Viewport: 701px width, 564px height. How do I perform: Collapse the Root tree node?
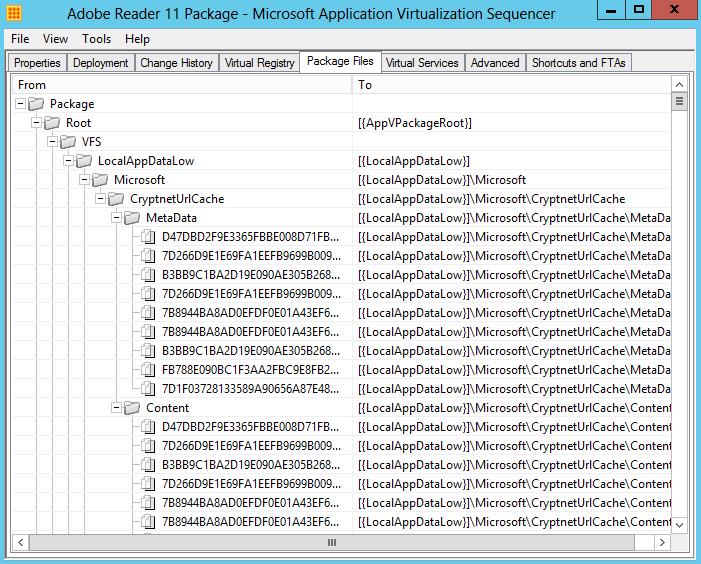click(36, 122)
